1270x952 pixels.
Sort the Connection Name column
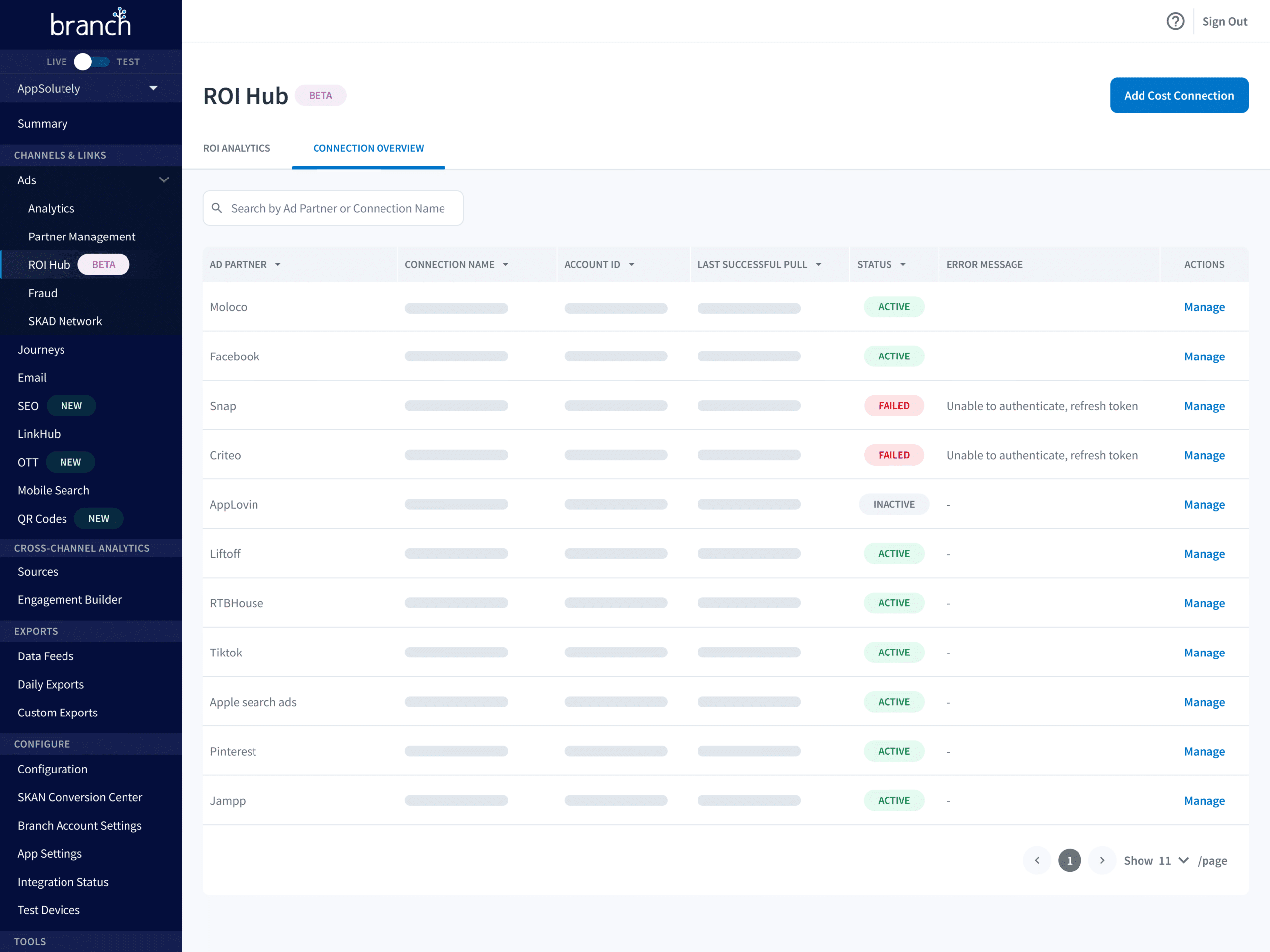[505, 265]
